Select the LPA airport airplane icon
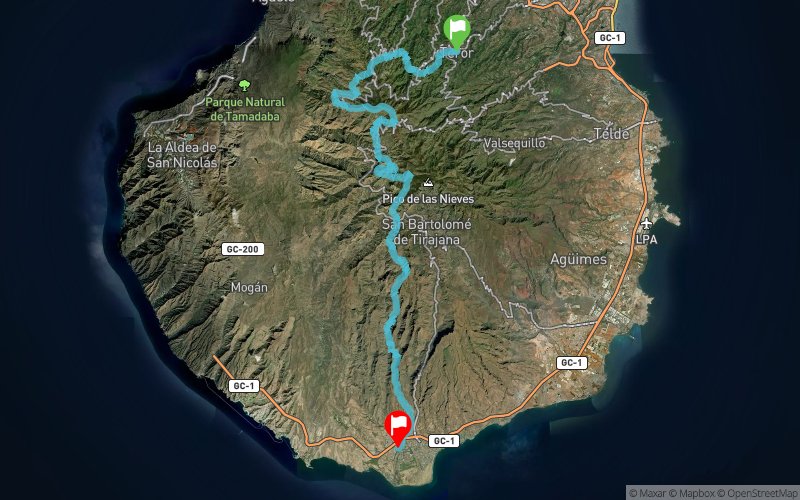The width and height of the screenshot is (800, 500). (x=646, y=224)
